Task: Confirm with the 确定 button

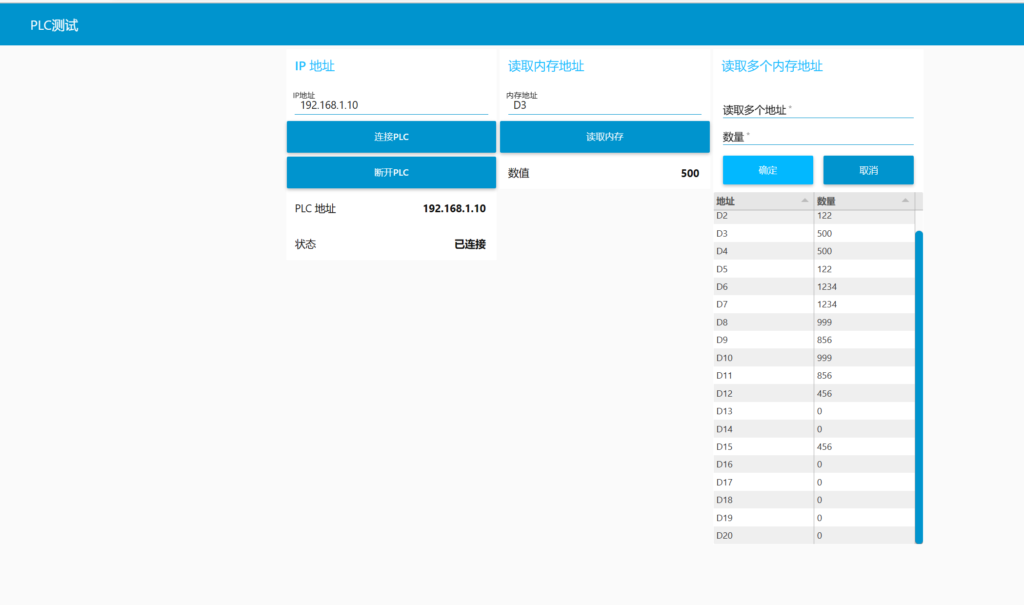Action: pyautogui.click(x=767, y=170)
